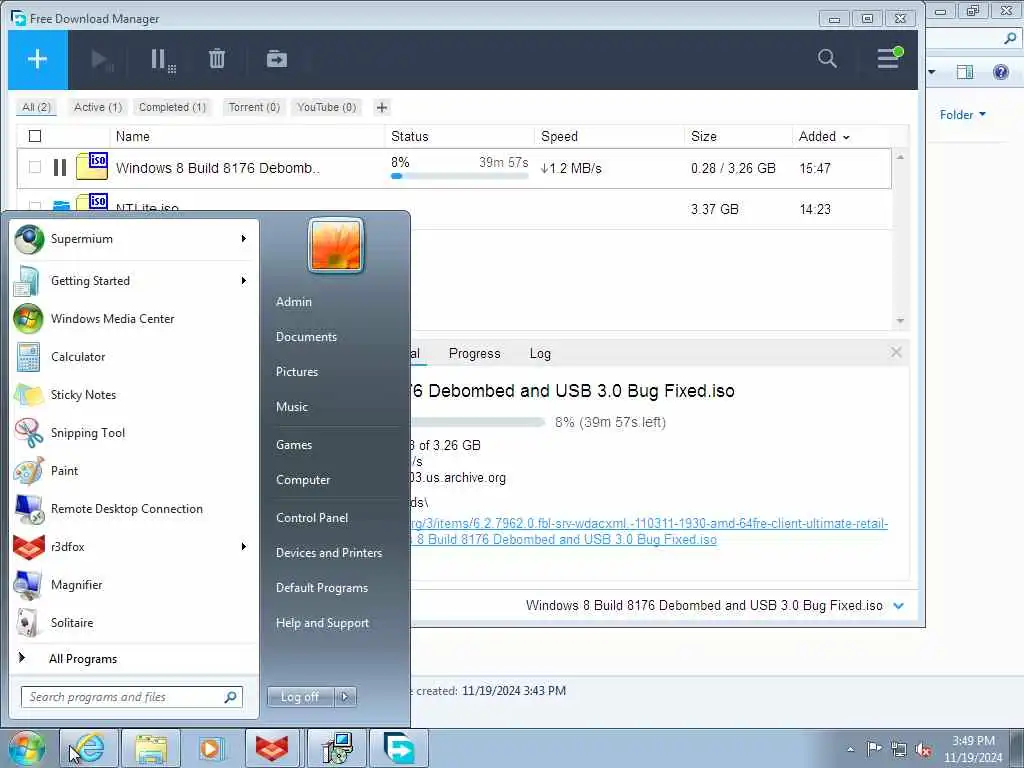This screenshot has height=768, width=1024.
Task: Select the YouTube (0) filter
Action: click(x=327, y=107)
